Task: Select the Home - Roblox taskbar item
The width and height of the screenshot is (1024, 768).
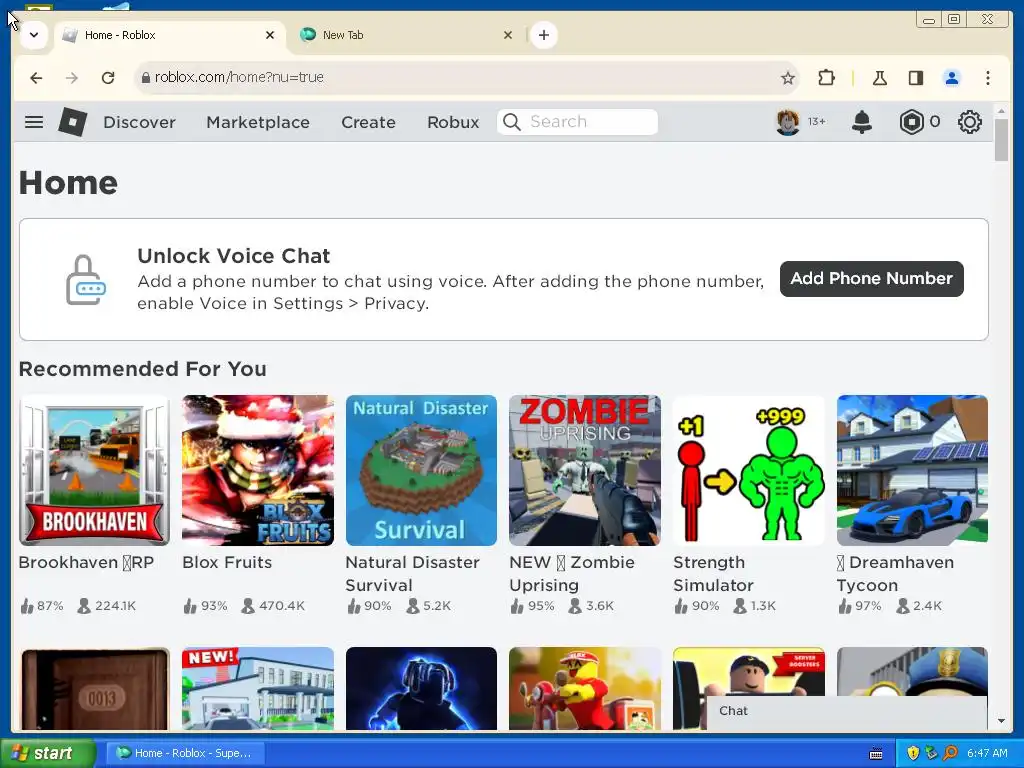Action: pos(185,753)
